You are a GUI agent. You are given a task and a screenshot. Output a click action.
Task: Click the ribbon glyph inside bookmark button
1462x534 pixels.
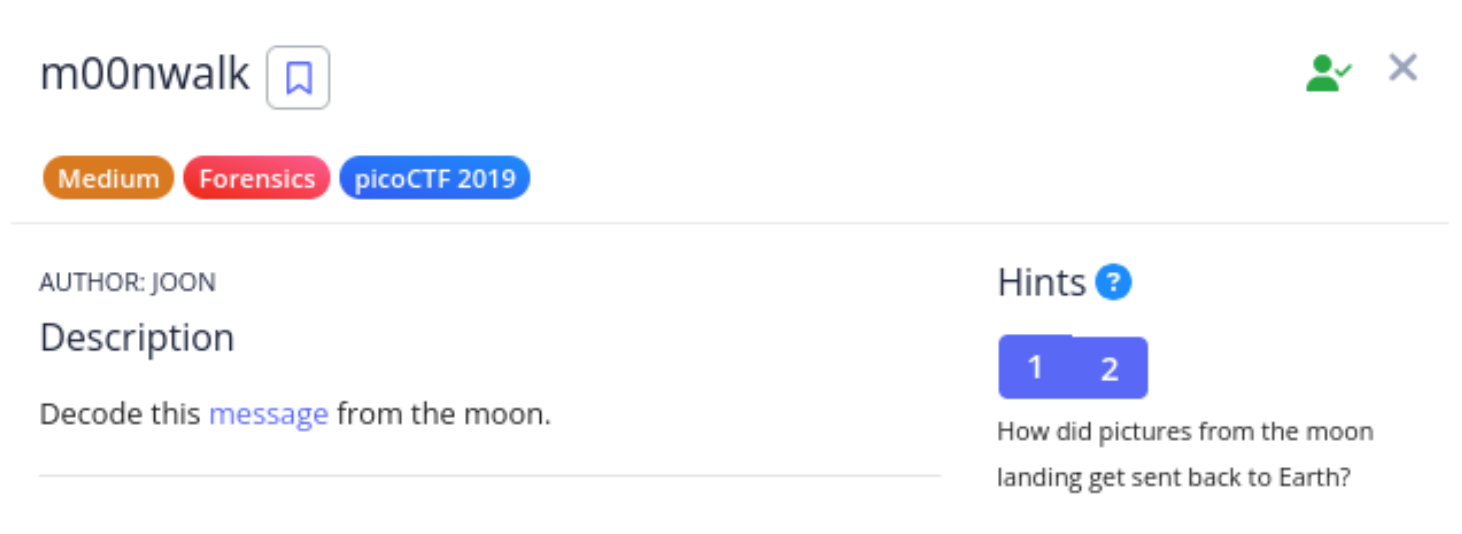point(298,77)
